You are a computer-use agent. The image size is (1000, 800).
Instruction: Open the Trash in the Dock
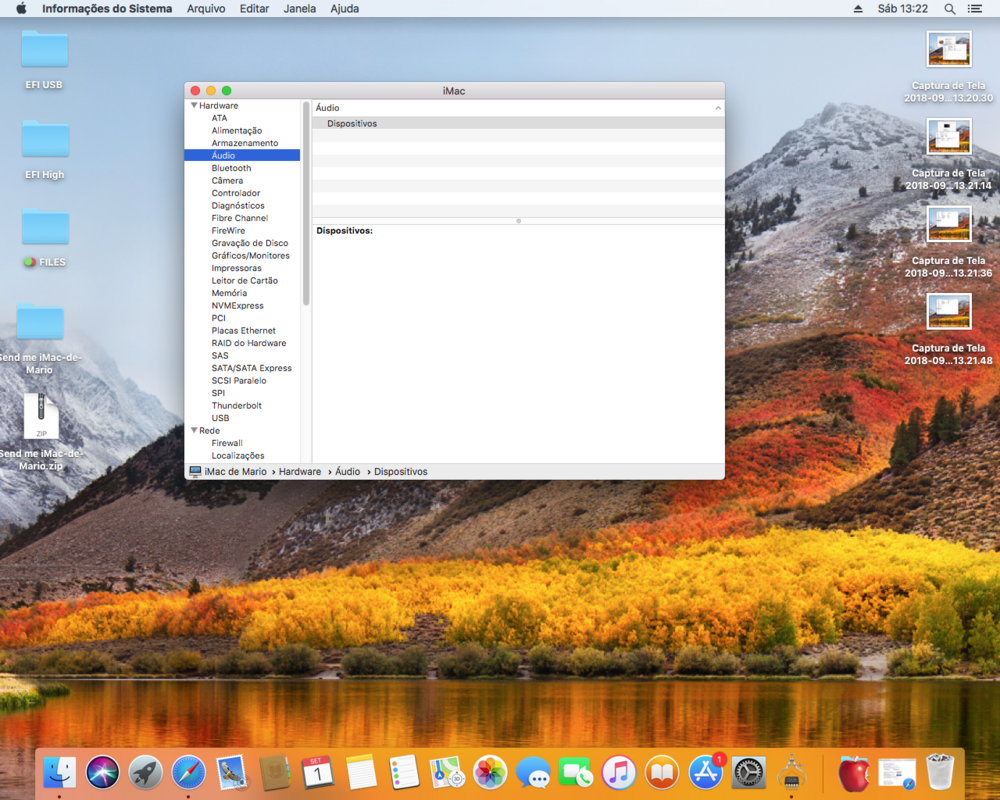coord(940,772)
